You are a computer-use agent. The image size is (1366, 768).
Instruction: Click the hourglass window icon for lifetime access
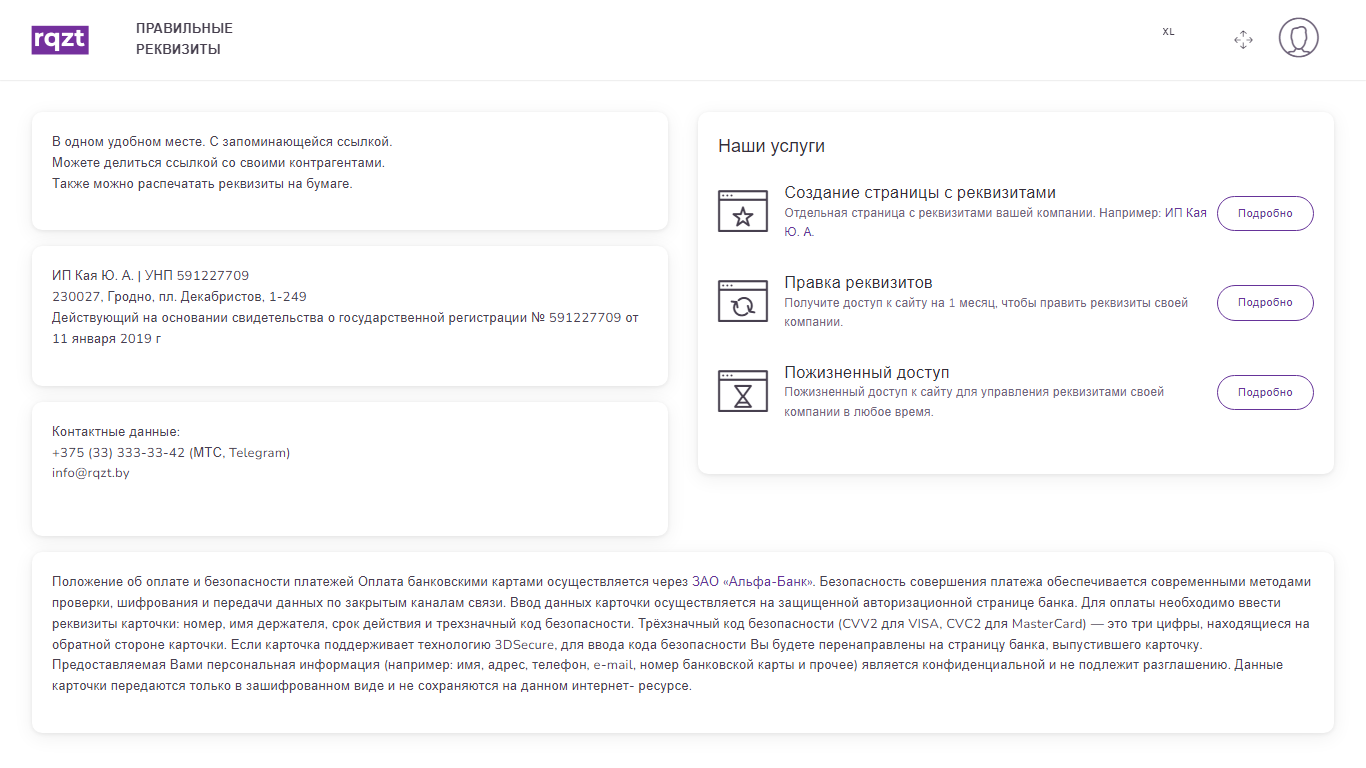743,391
